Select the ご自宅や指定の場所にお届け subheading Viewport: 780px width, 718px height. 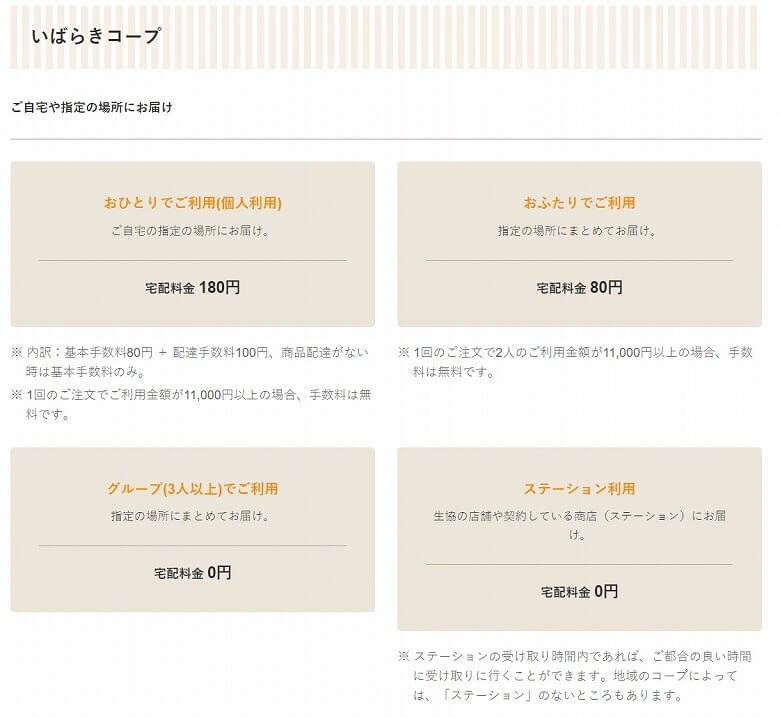[x=92, y=107]
